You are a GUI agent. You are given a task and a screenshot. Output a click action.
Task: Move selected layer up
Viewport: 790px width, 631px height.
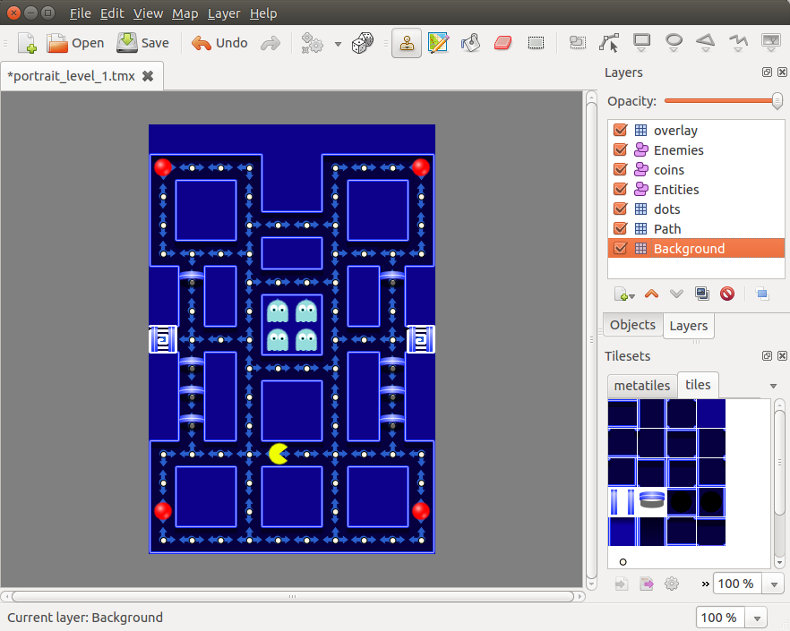pos(651,294)
